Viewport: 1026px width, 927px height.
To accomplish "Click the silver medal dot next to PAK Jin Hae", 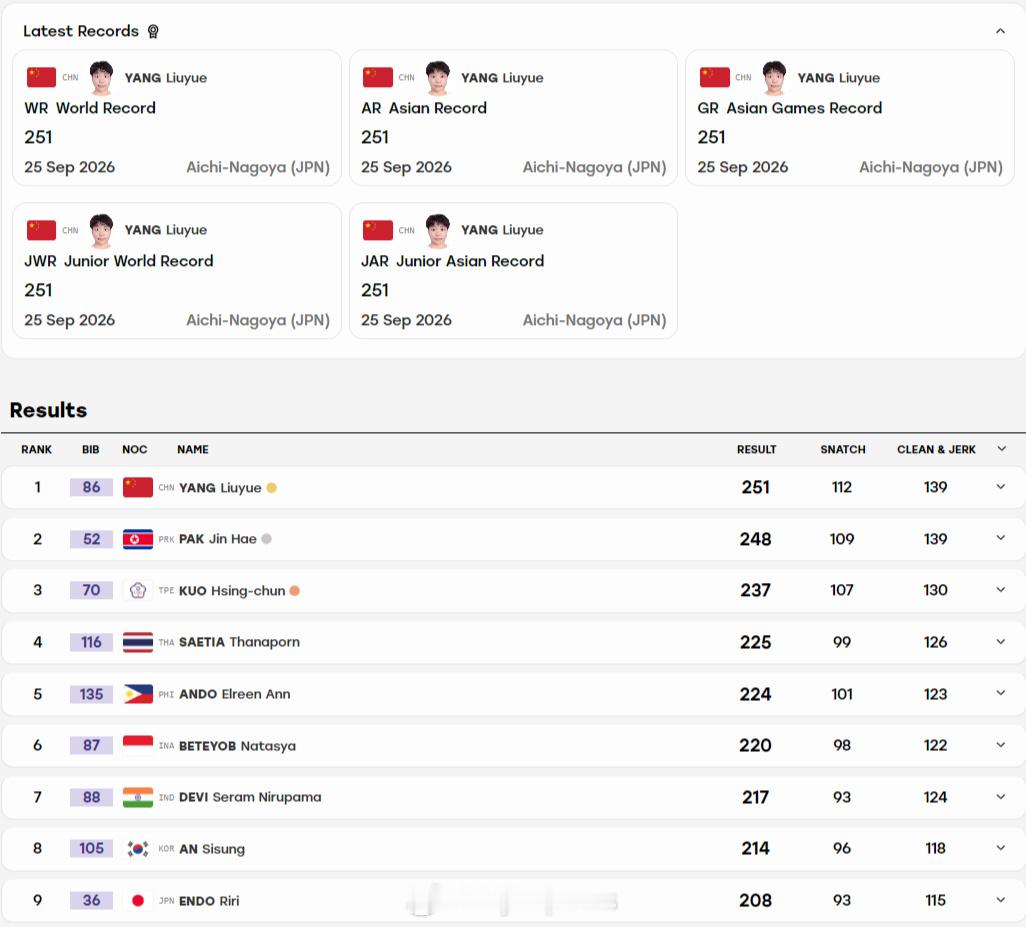I will [x=266, y=539].
